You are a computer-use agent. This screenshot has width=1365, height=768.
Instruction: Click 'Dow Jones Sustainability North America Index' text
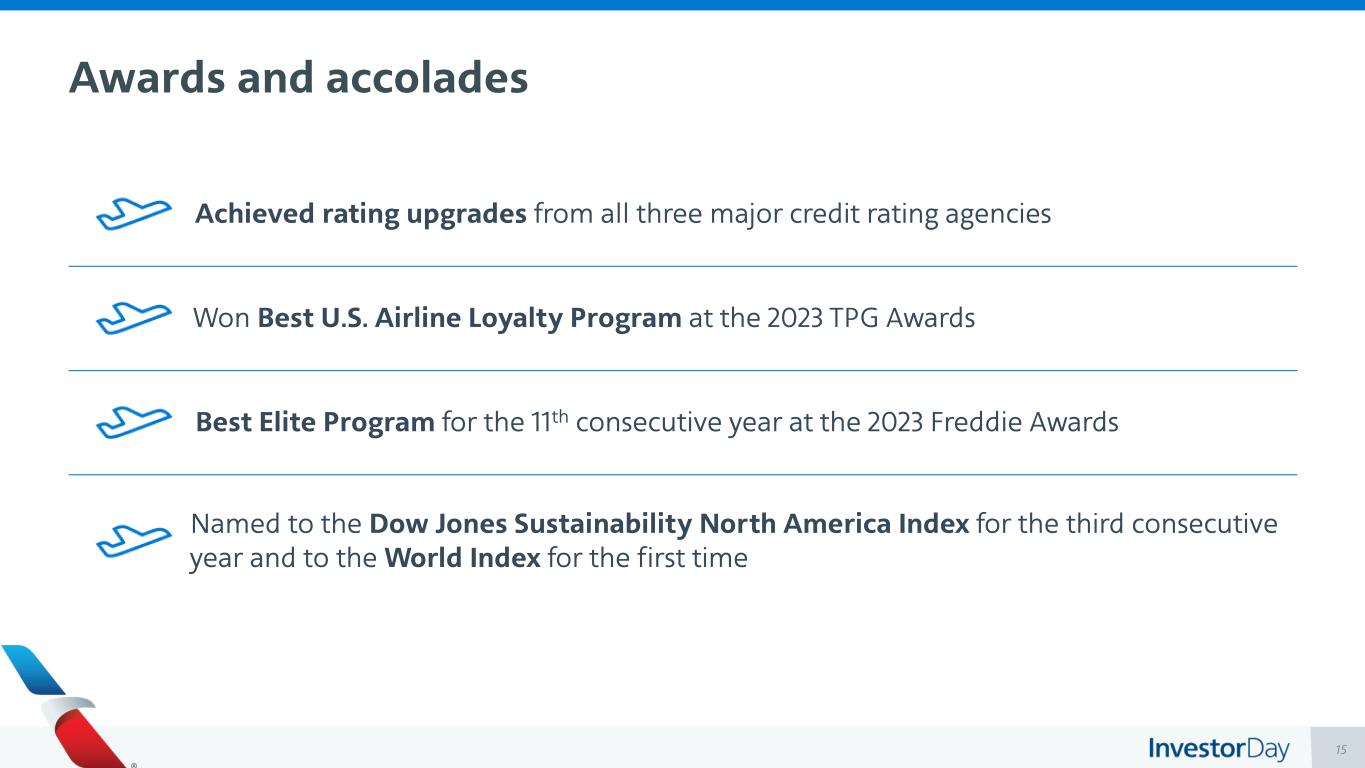(x=668, y=524)
